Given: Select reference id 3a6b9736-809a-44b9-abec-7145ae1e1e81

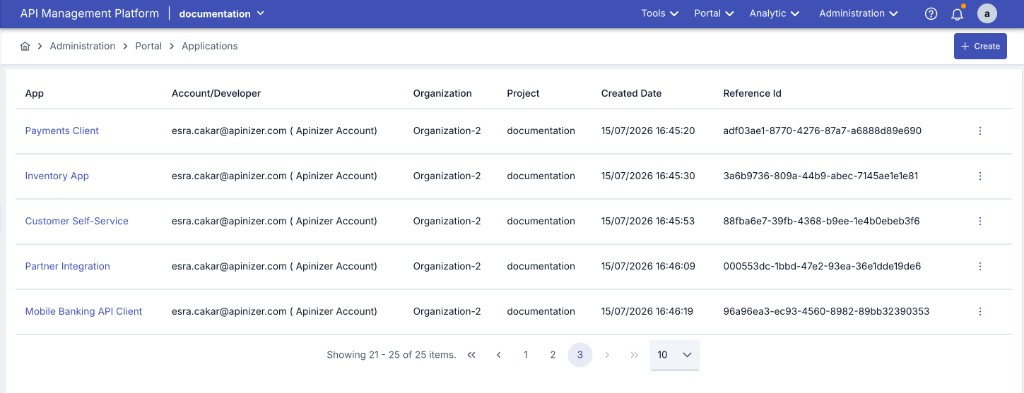Looking at the screenshot, I should coord(821,176).
